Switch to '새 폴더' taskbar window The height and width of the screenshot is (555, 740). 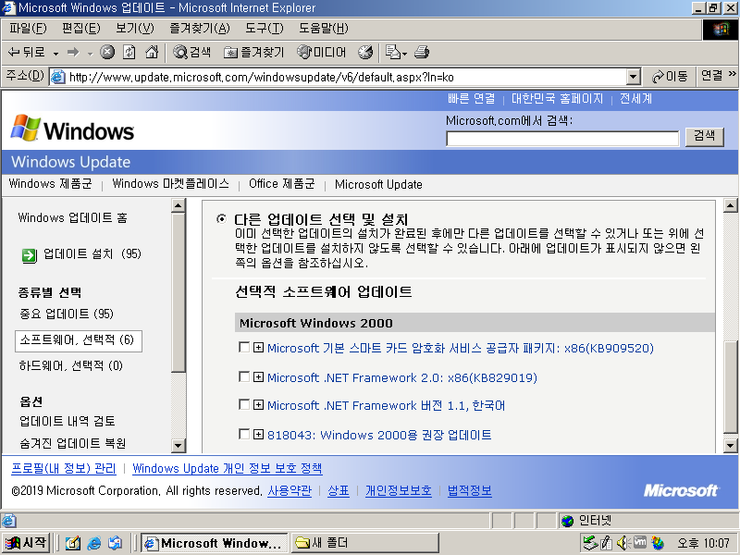coord(364,543)
